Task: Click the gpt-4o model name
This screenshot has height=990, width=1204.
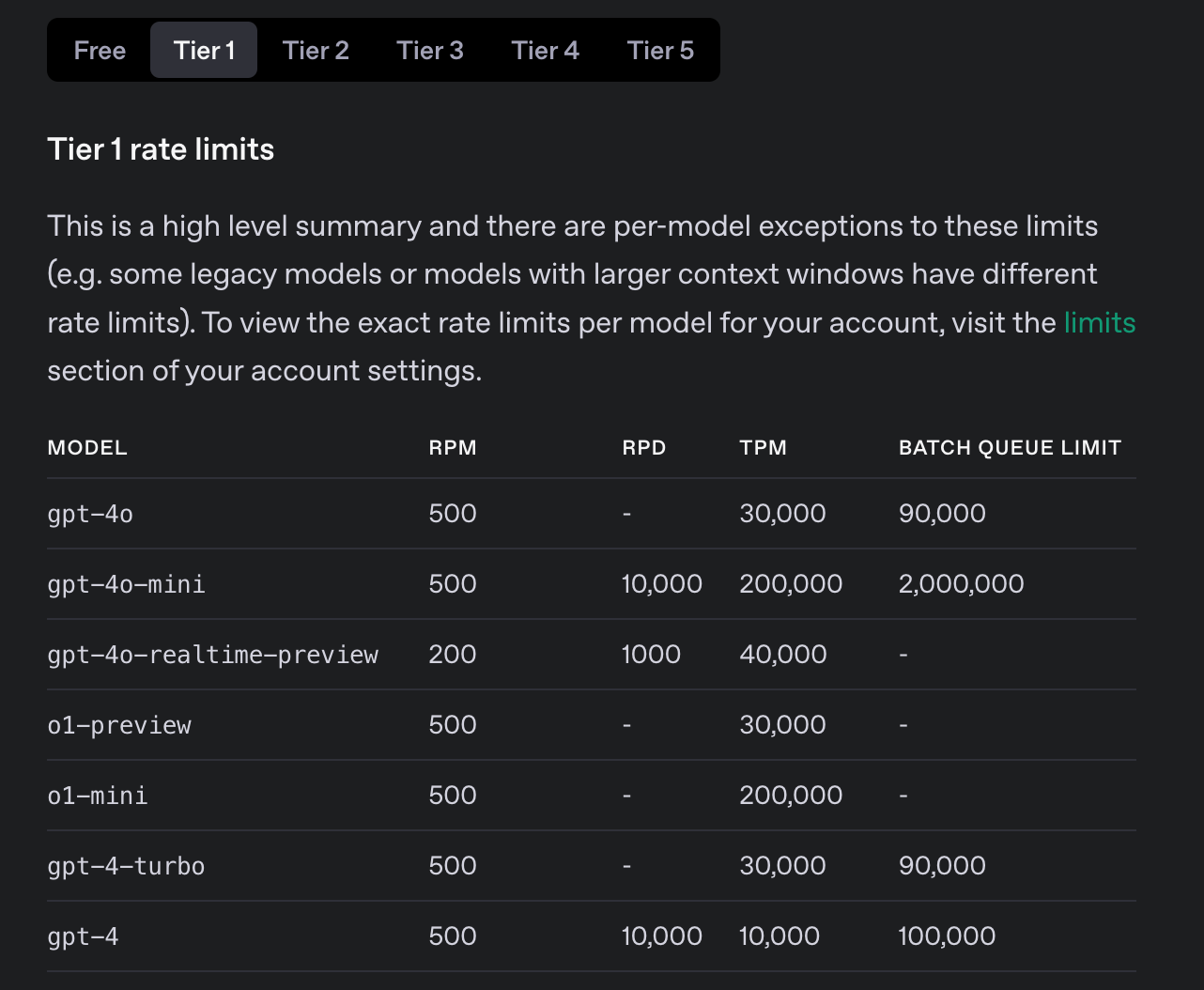Action: pos(90,514)
